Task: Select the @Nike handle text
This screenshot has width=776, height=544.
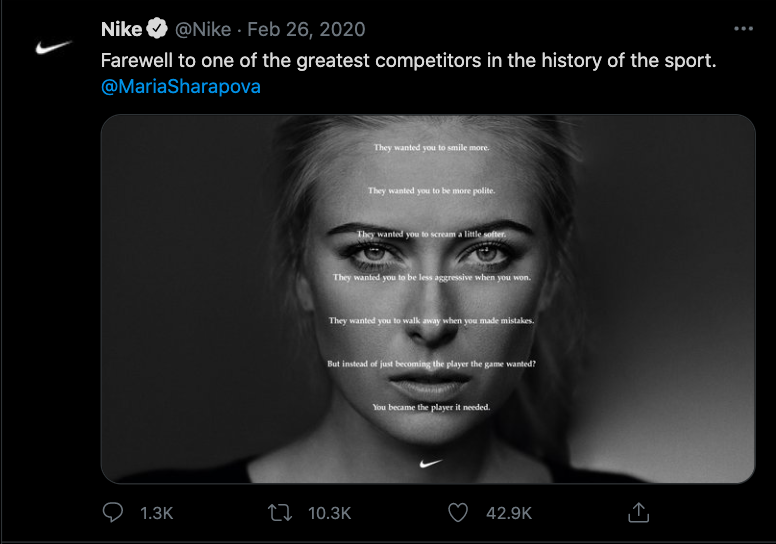Action: click(x=204, y=29)
